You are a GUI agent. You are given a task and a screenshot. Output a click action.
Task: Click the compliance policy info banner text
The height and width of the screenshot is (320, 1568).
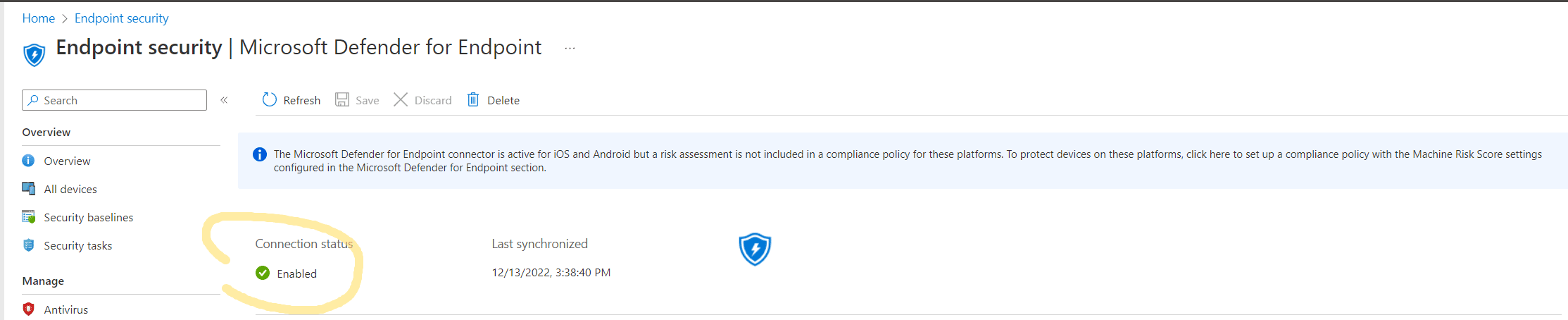908,161
